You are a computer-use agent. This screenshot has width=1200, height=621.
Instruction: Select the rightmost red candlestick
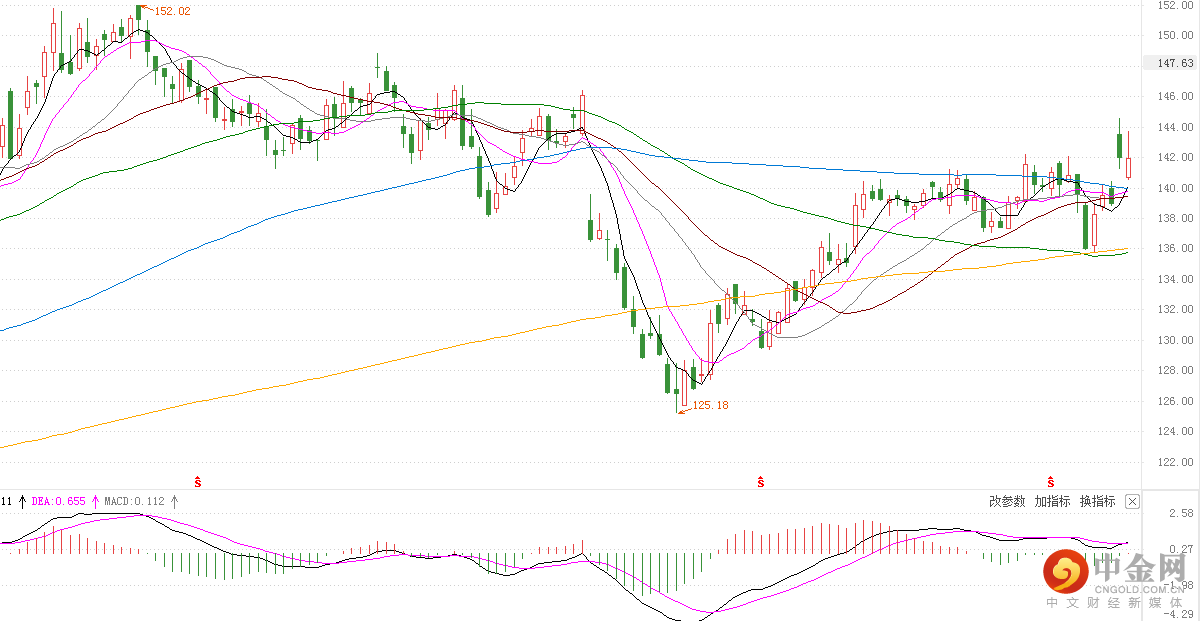coord(1128,165)
